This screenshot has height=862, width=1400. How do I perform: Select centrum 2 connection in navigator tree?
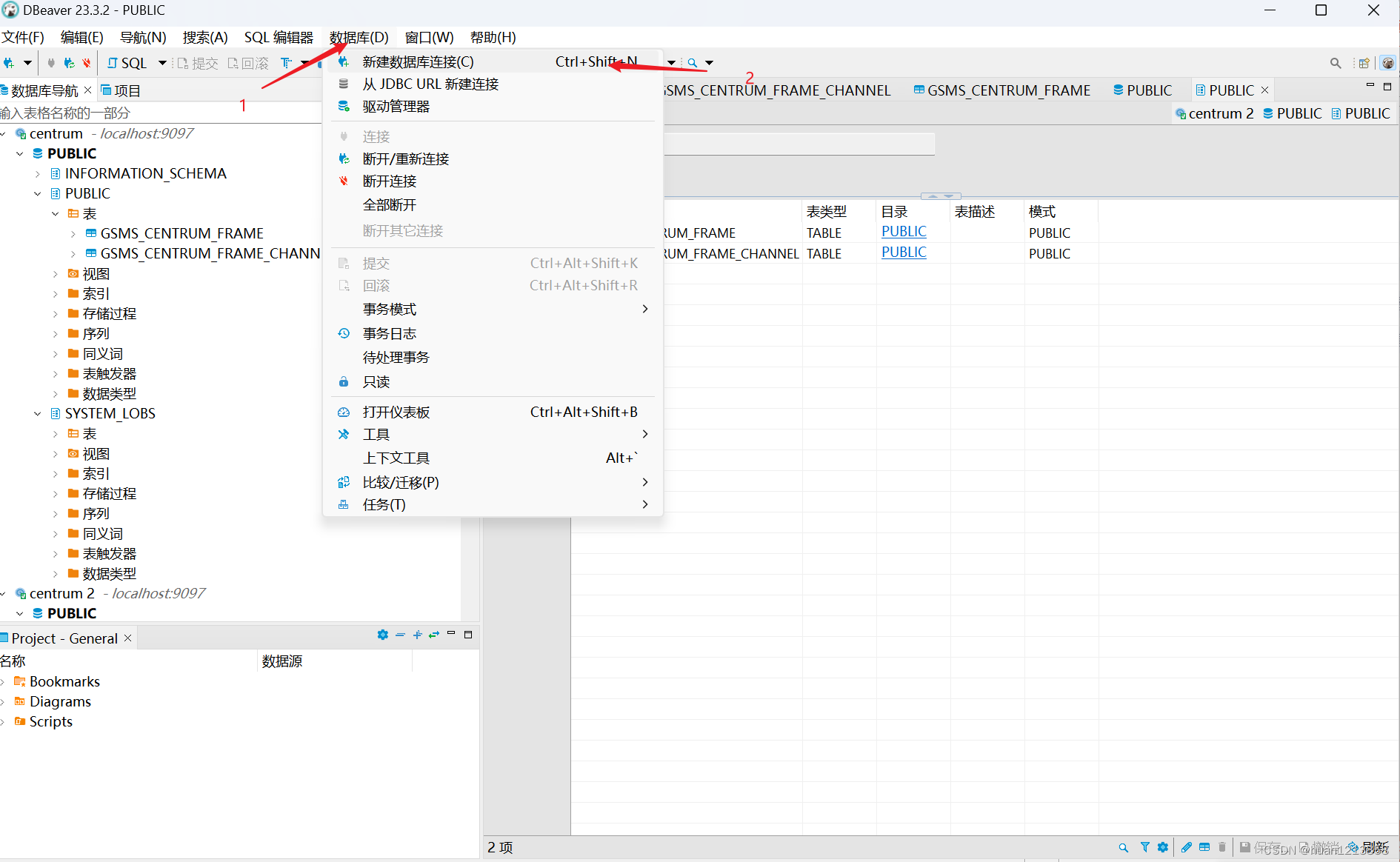62,594
